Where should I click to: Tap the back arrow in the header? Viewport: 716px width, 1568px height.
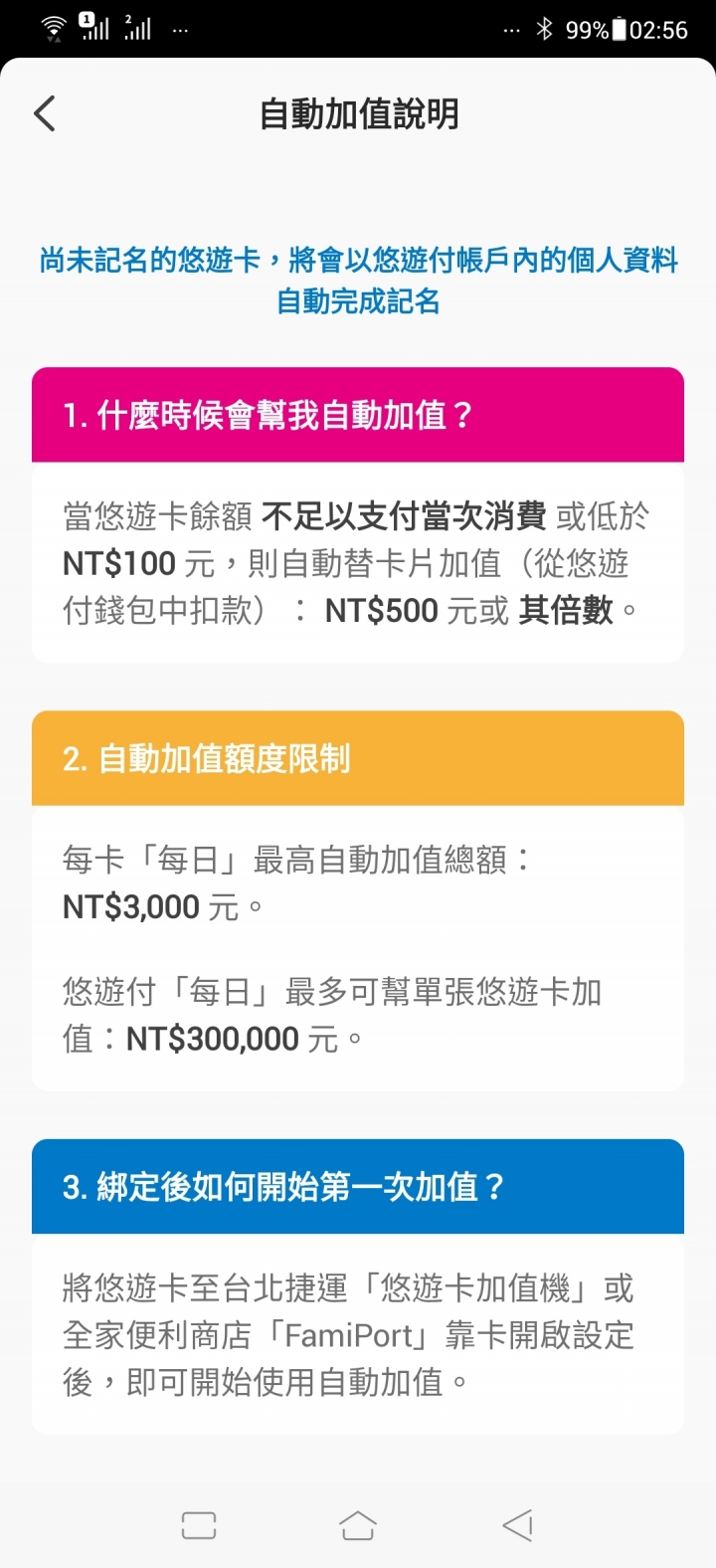point(45,113)
